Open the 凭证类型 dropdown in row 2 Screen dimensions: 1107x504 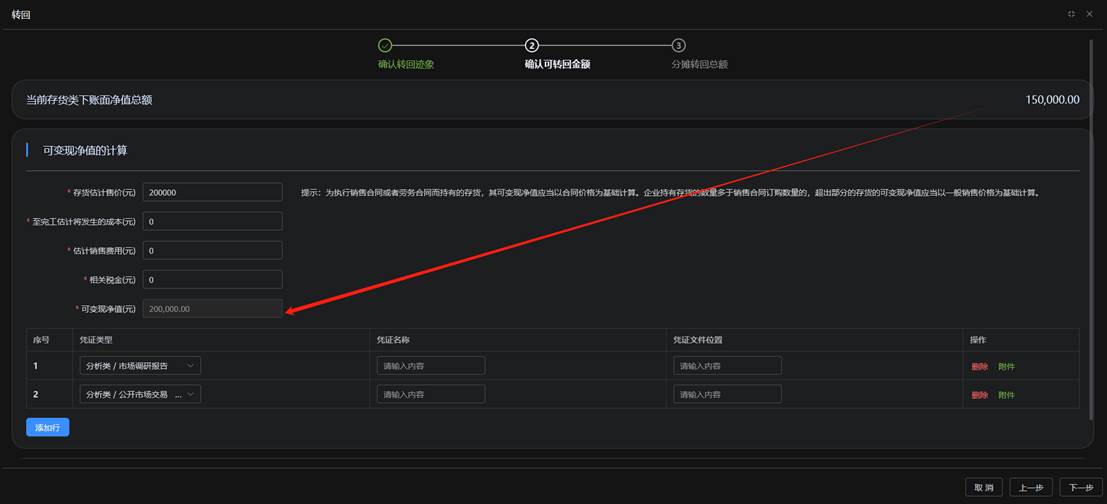pyautogui.click(x=140, y=394)
